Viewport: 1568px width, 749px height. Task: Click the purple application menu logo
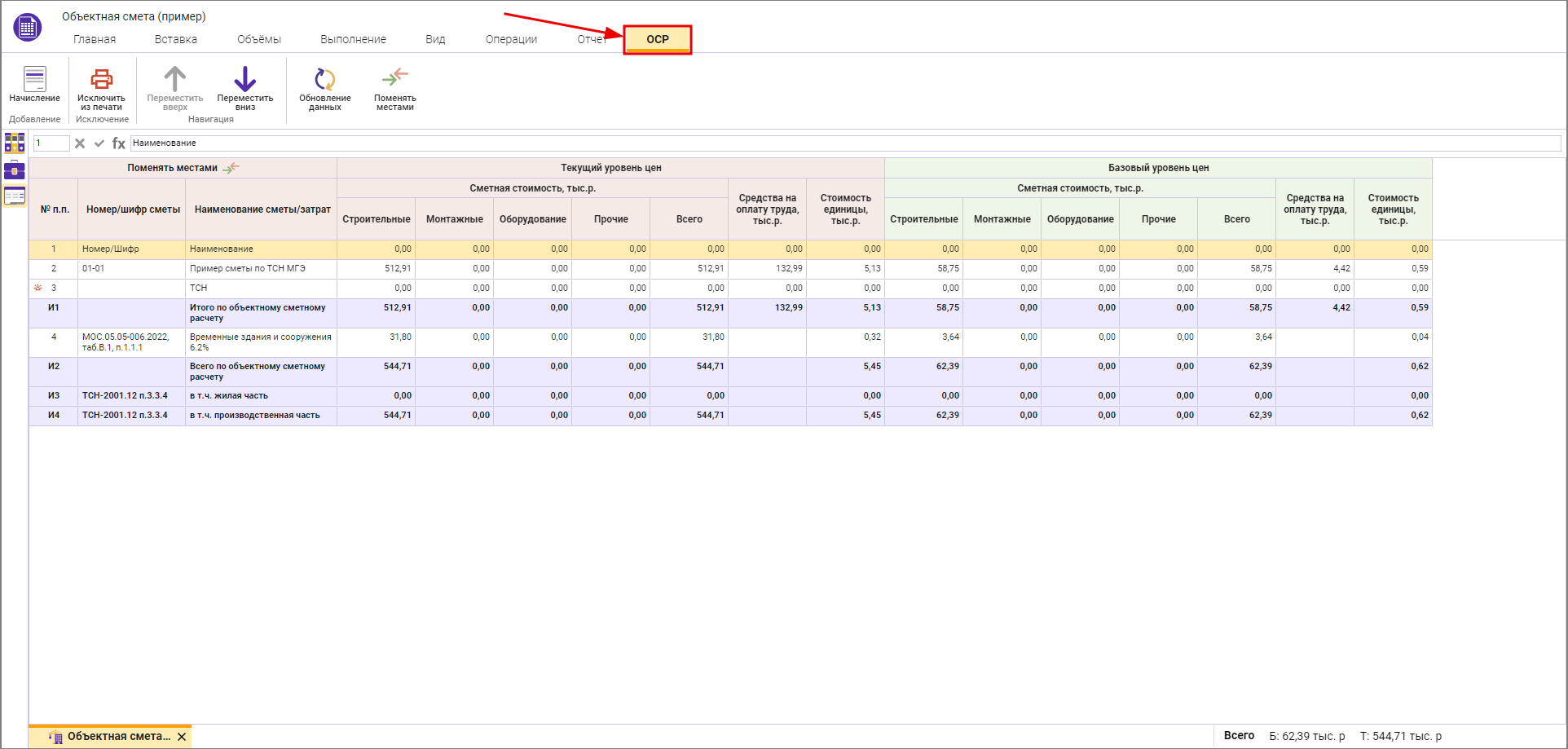point(27,28)
